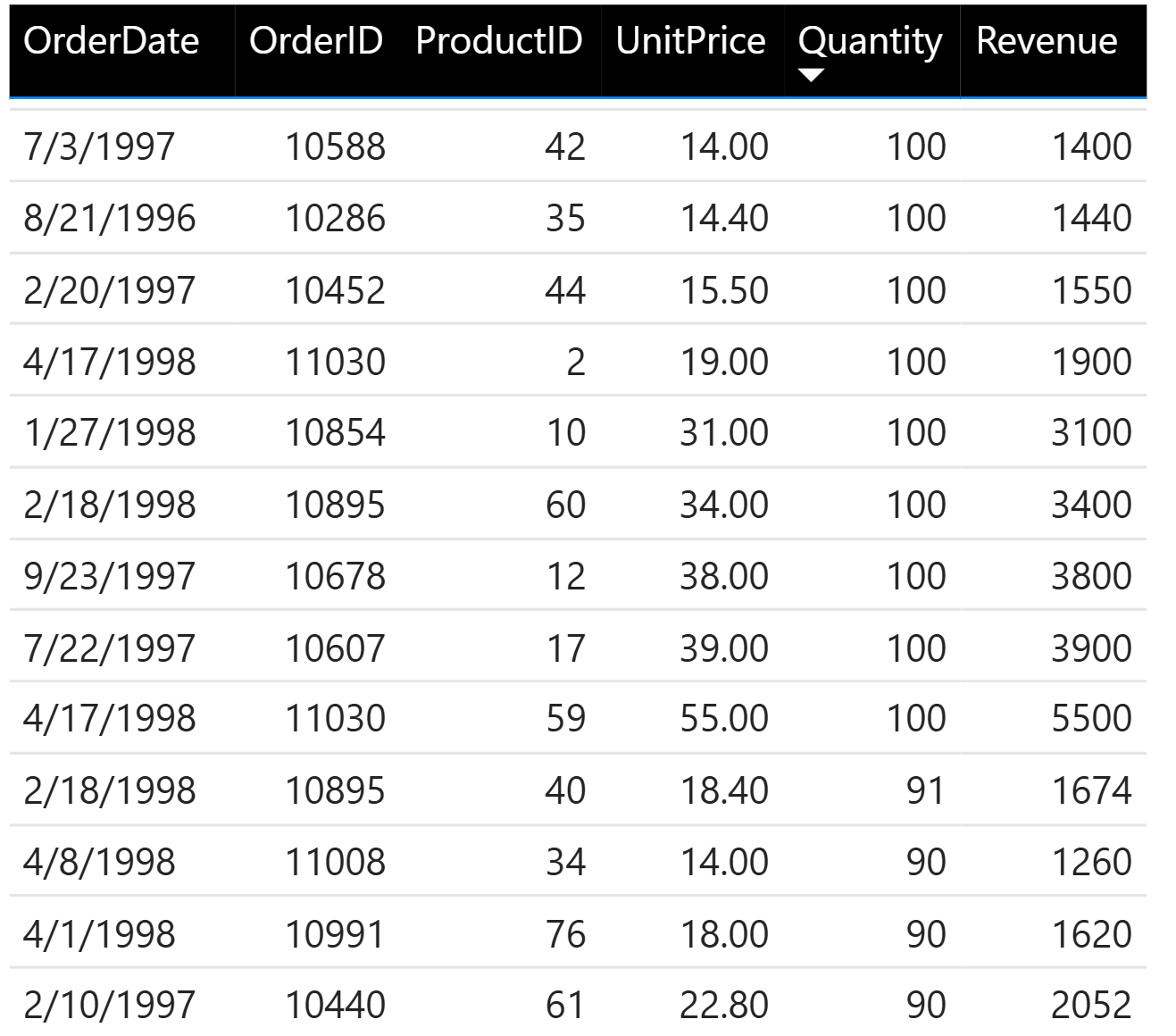Click the UnitPrice 31.00 value
Viewport: 1176px width, 1036px height.
coord(724,432)
